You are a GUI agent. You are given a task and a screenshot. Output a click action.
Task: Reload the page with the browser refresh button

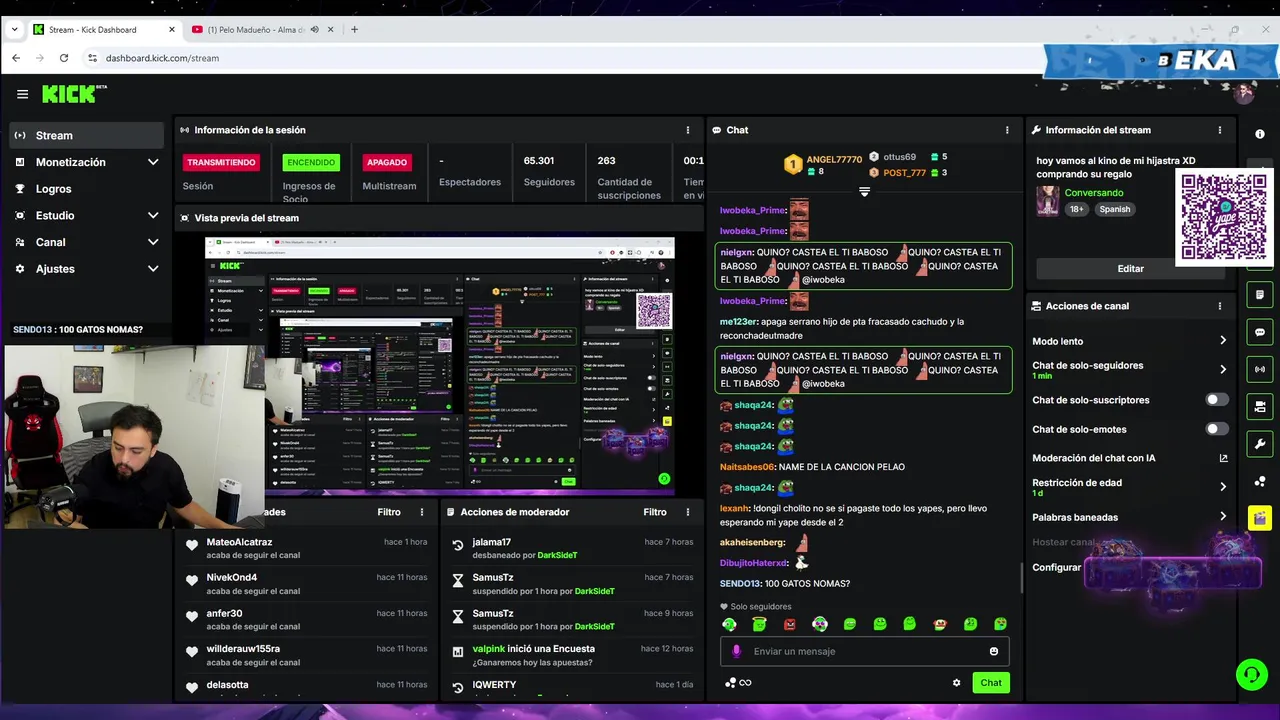[63, 58]
